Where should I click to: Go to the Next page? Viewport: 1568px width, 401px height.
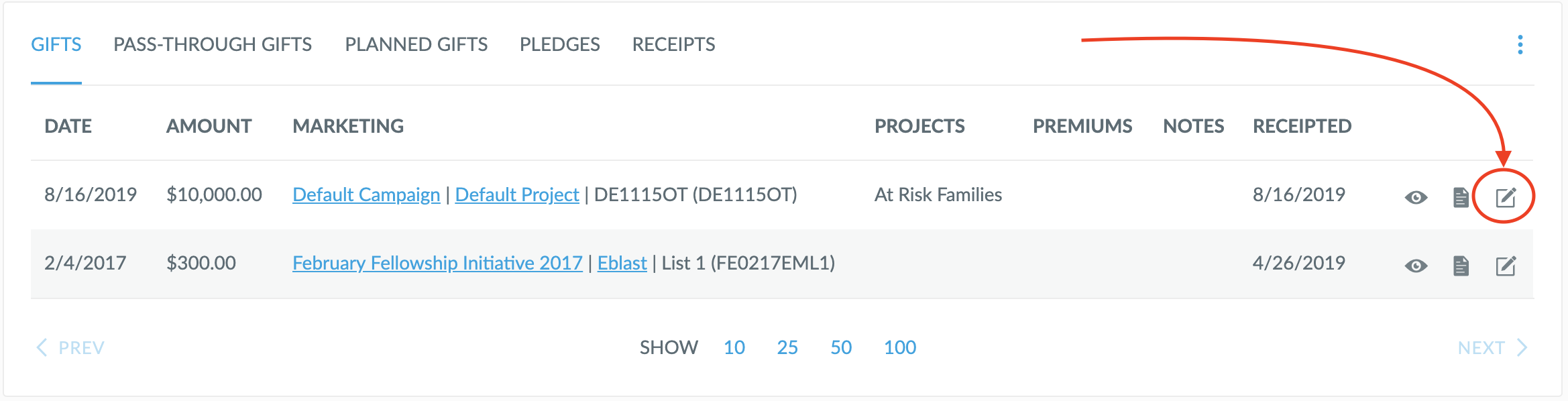1492,347
